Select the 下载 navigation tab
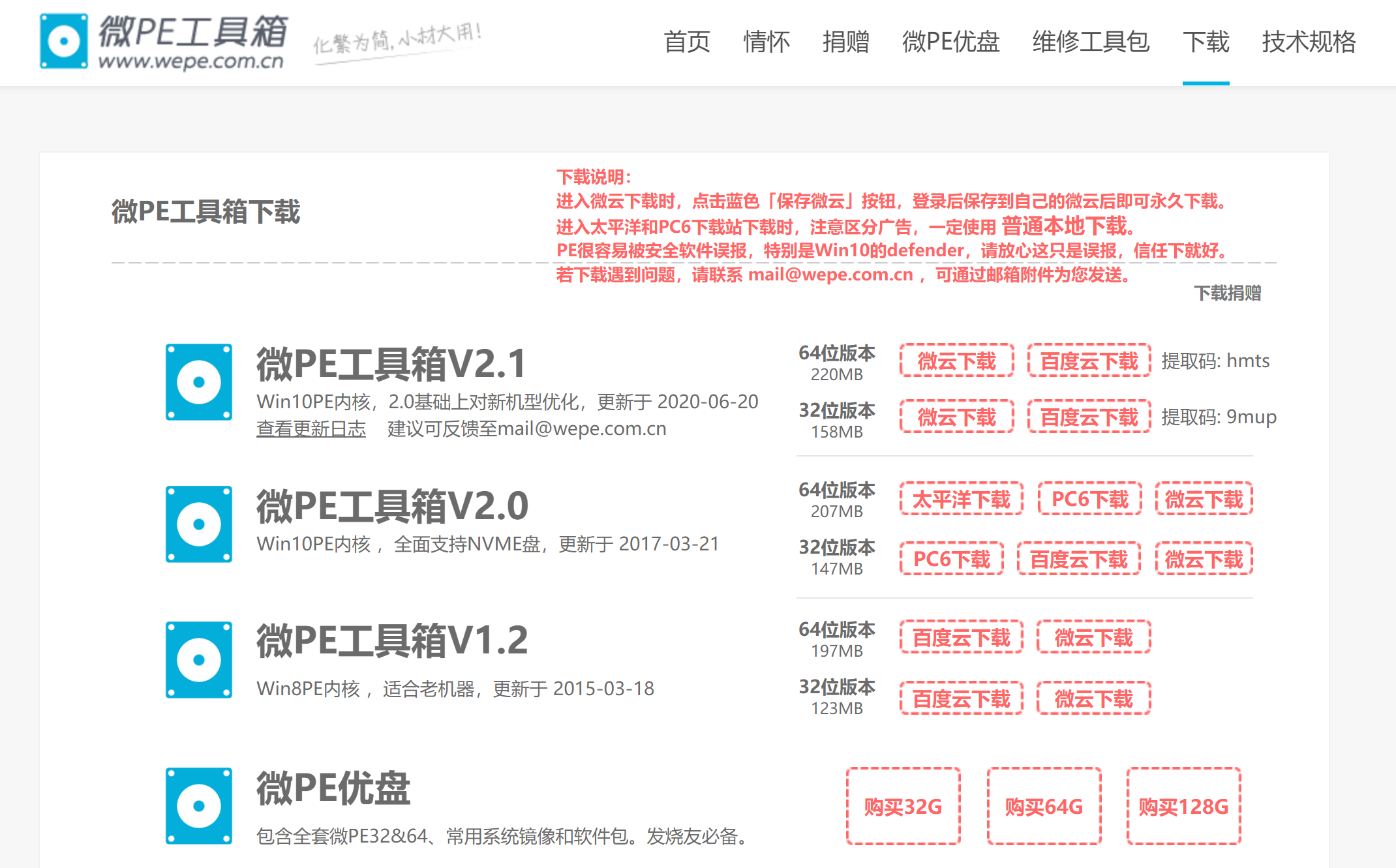Image resolution: width=1396 pixels, height=868 pixels. point(1206,42)
